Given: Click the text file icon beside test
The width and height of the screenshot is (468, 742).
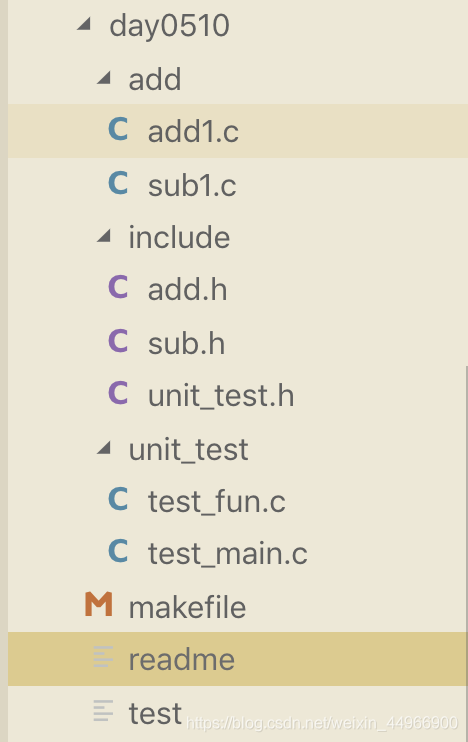Looking at the screenshot, I should 103,711.
